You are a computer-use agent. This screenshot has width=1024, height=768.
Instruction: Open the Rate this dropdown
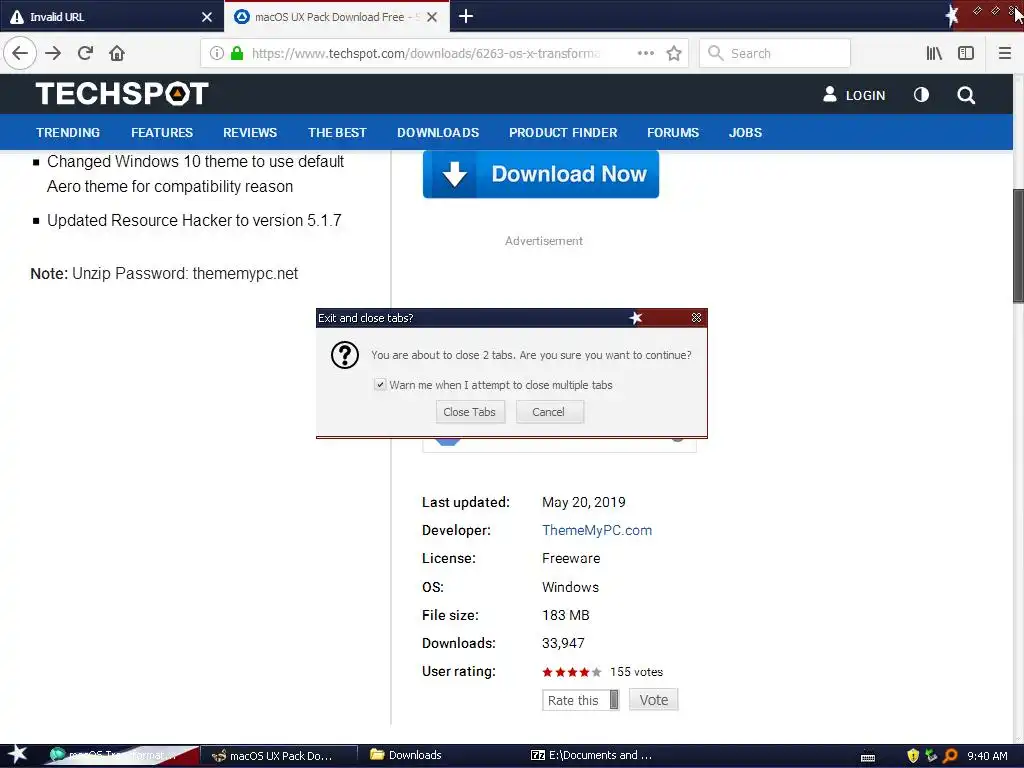(x=580, y=700)
